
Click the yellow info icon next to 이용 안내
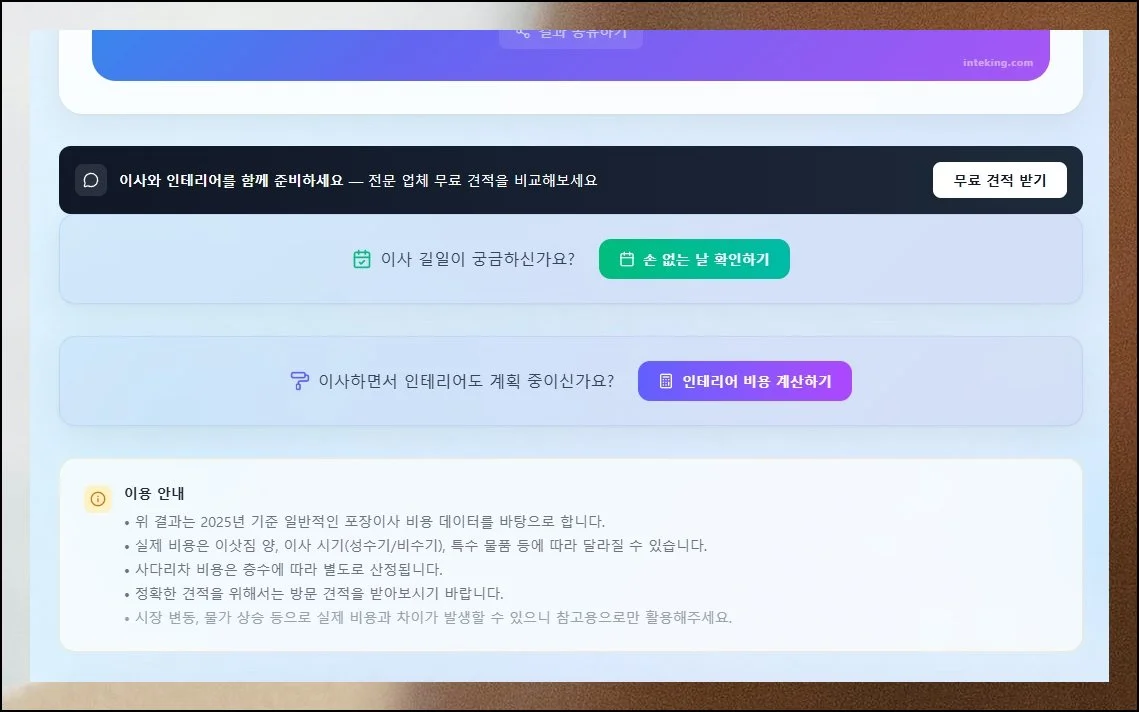click(98, 498)
